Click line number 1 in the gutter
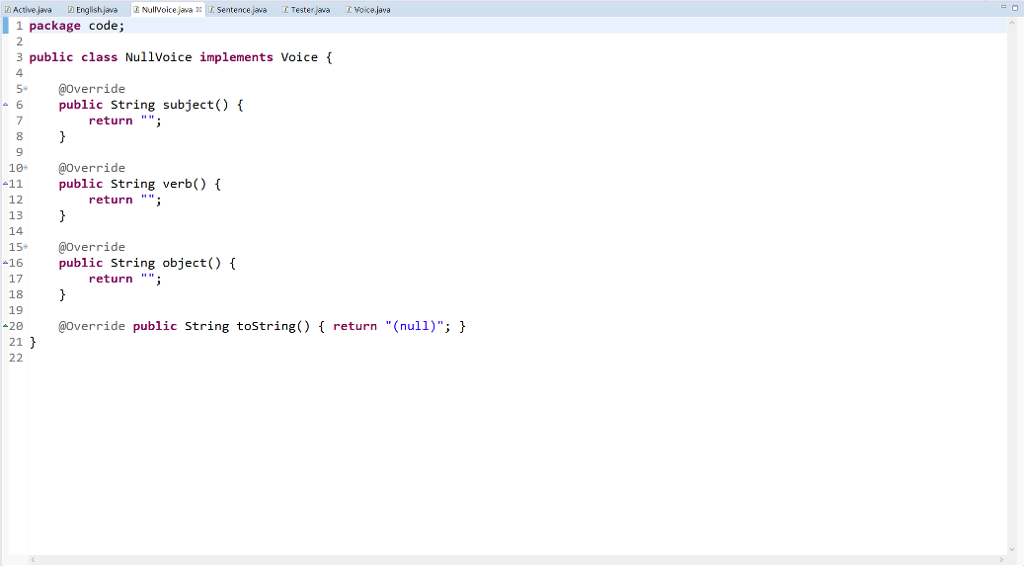The image size is (1024, 566). [x=19, y=25]
